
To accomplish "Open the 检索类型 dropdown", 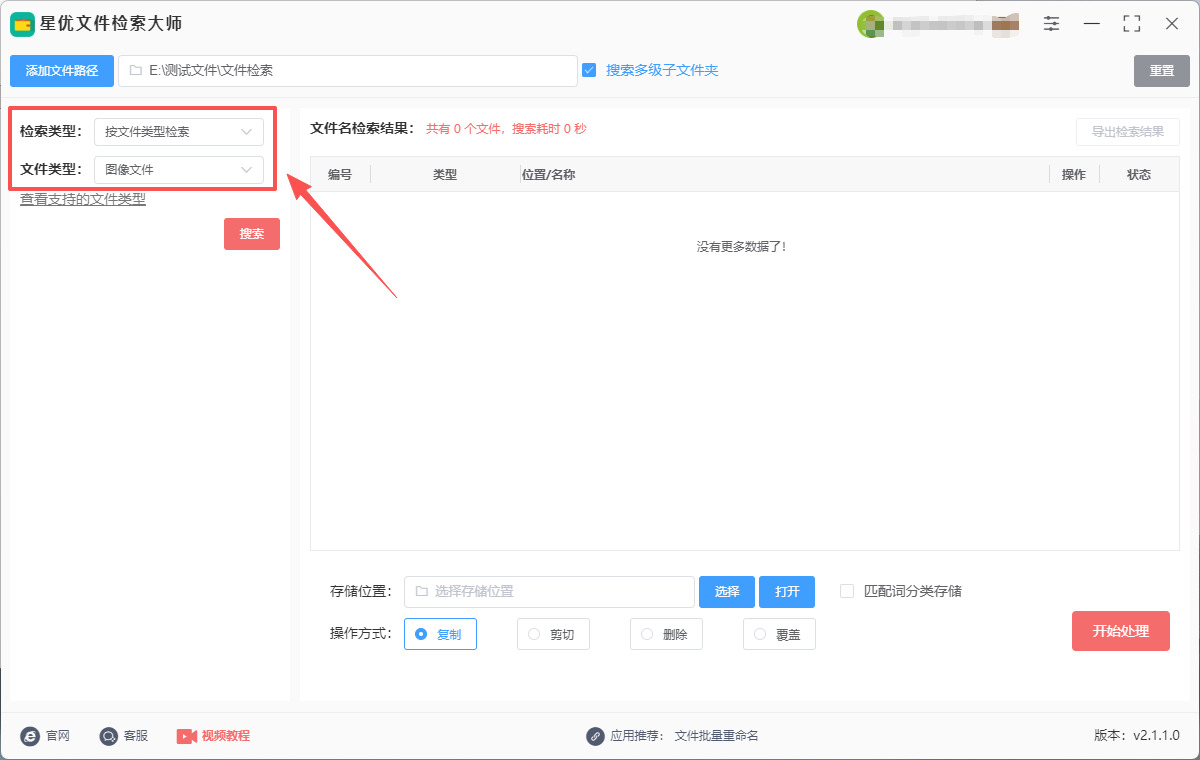I will (179, 132).
